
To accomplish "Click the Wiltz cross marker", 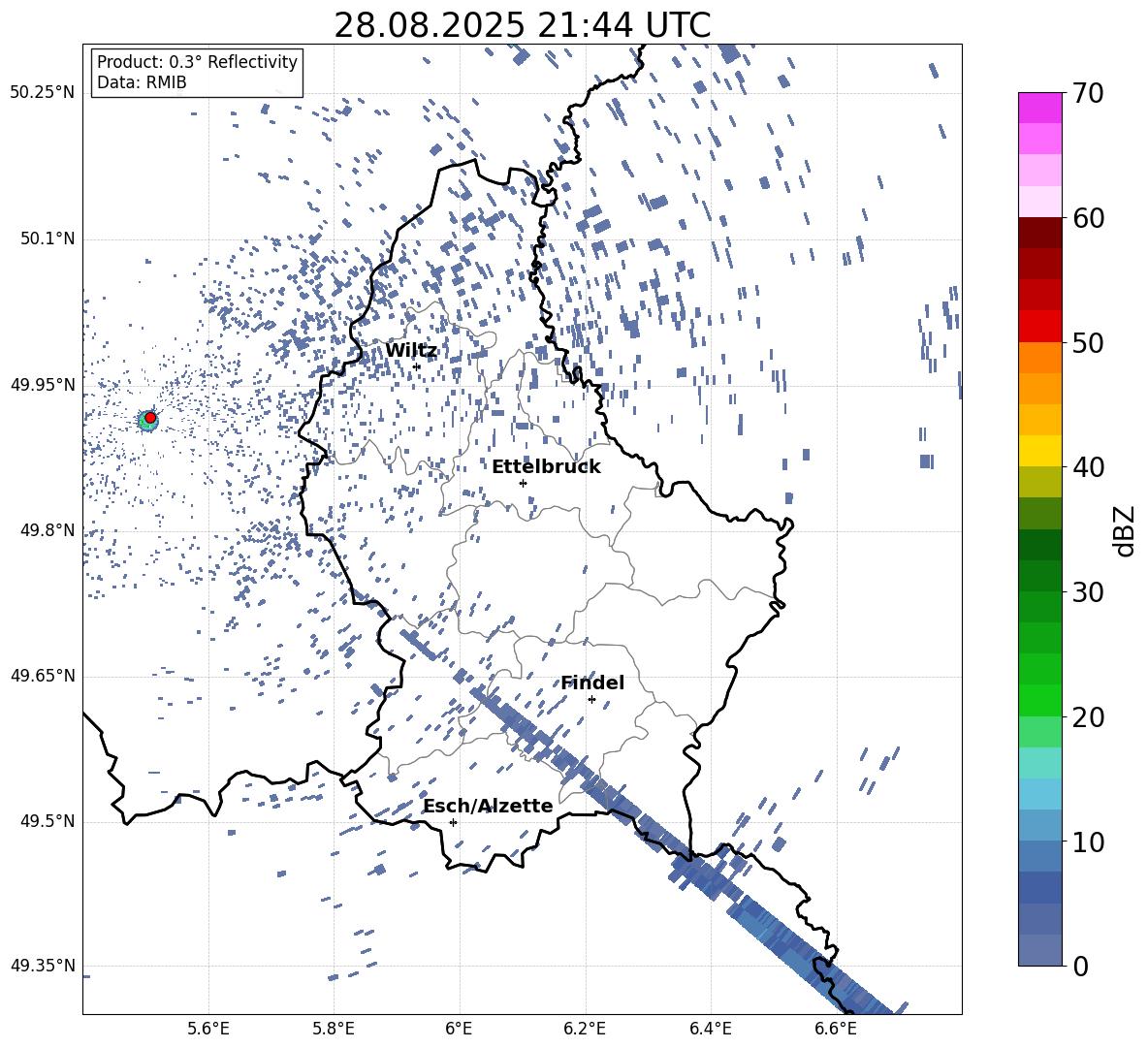I will (x=417, y=366).
